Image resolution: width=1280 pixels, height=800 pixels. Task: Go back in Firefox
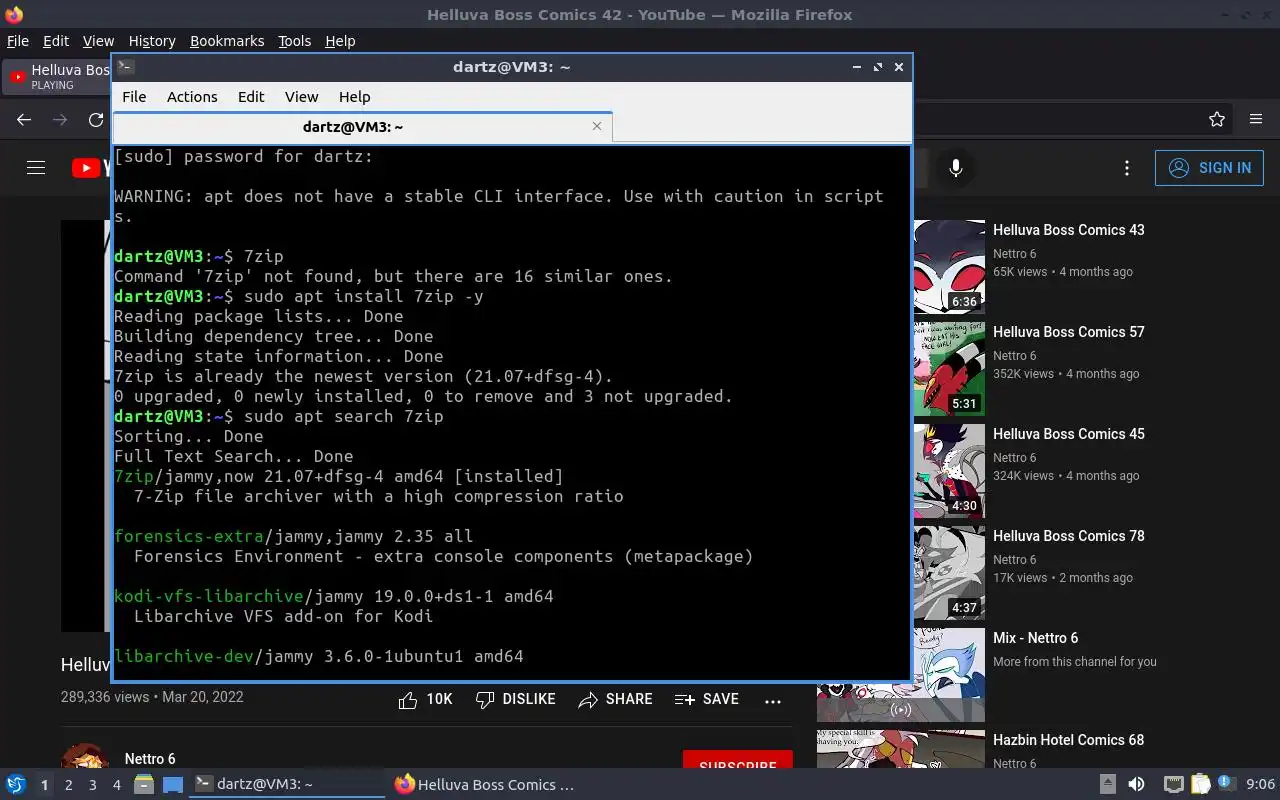point(25,120)
